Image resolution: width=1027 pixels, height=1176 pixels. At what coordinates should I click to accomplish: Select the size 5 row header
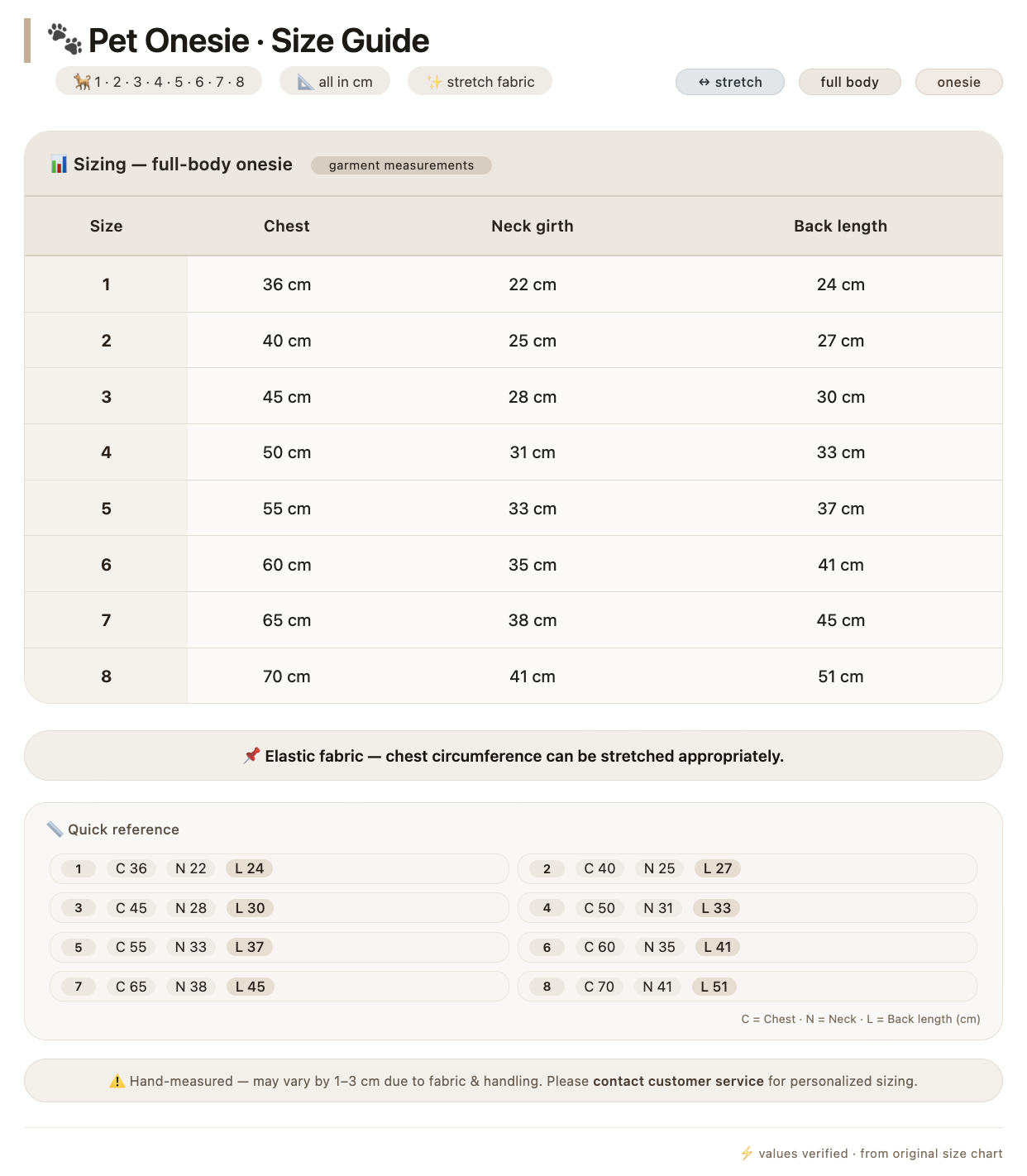pyautogui.click(x=106, y=509)
